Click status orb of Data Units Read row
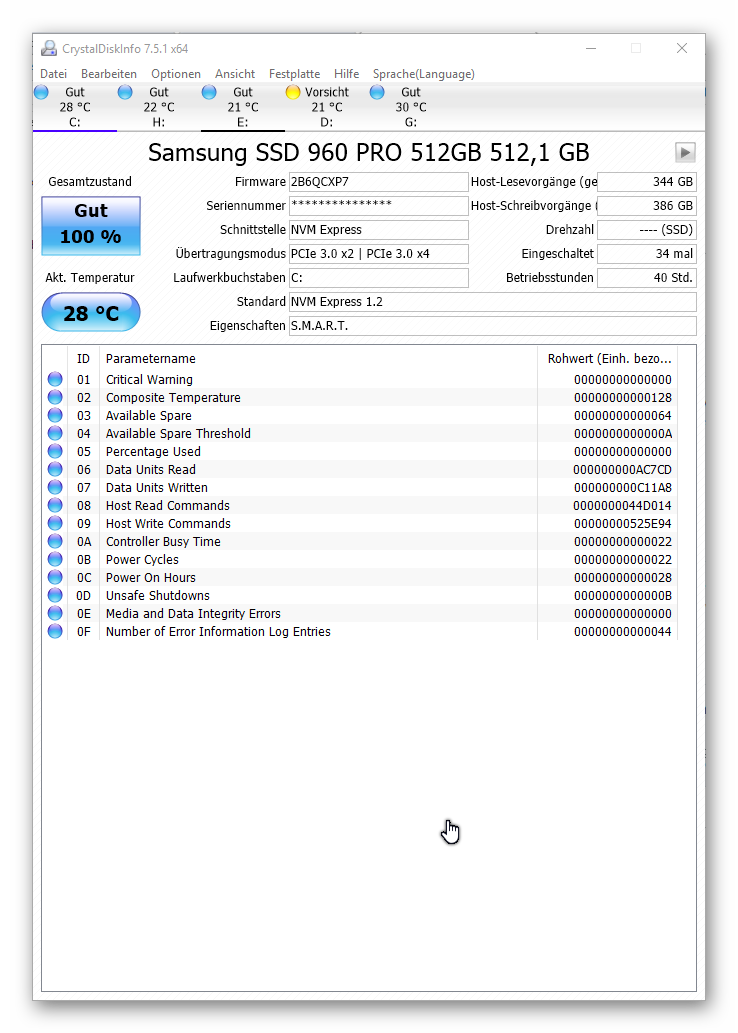This screenshot has width=738, height=1033. (x=55, y=470)
